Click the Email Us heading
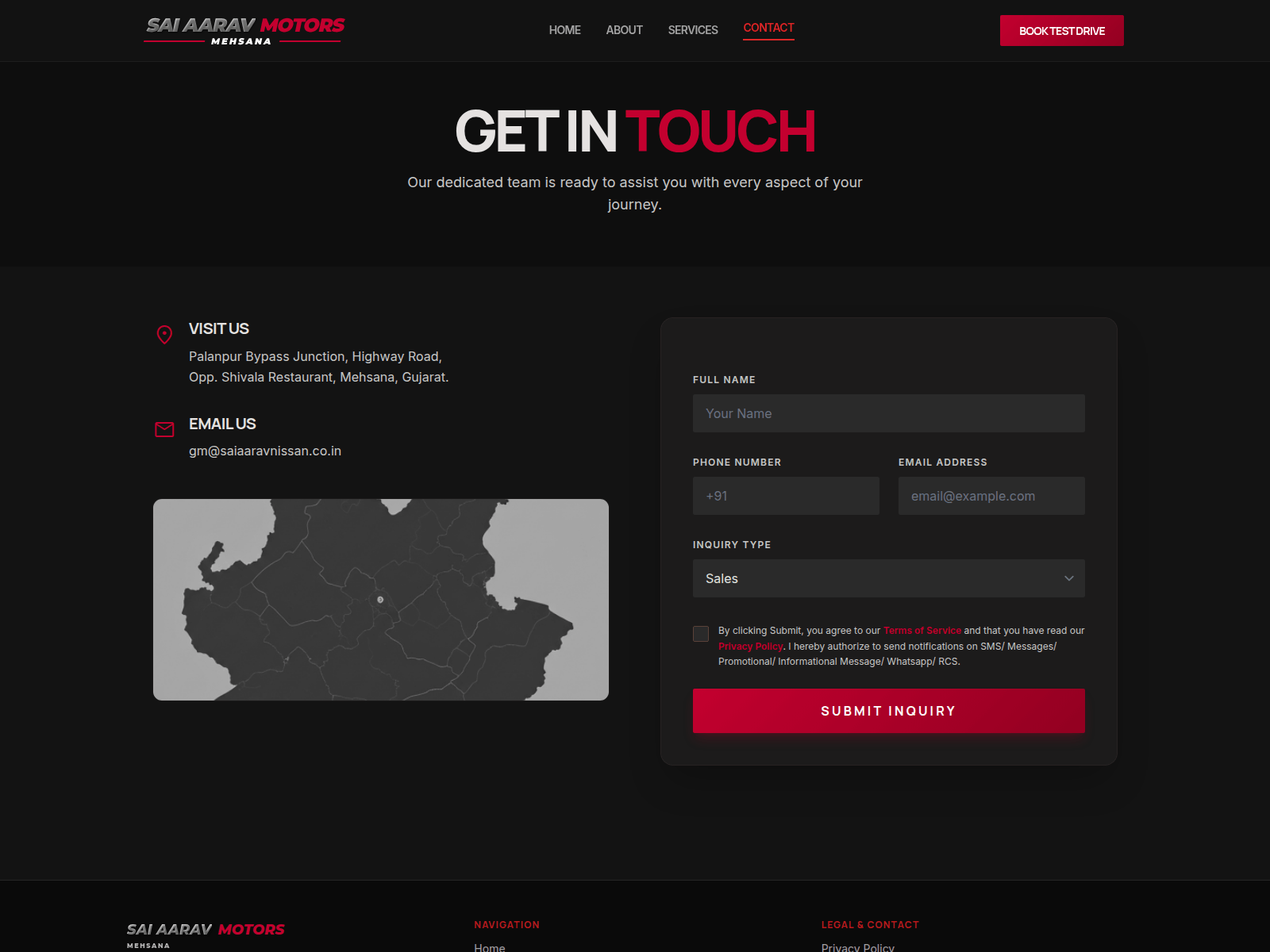This screenshot has height=952, width=1270. click(x=222, y=424)
